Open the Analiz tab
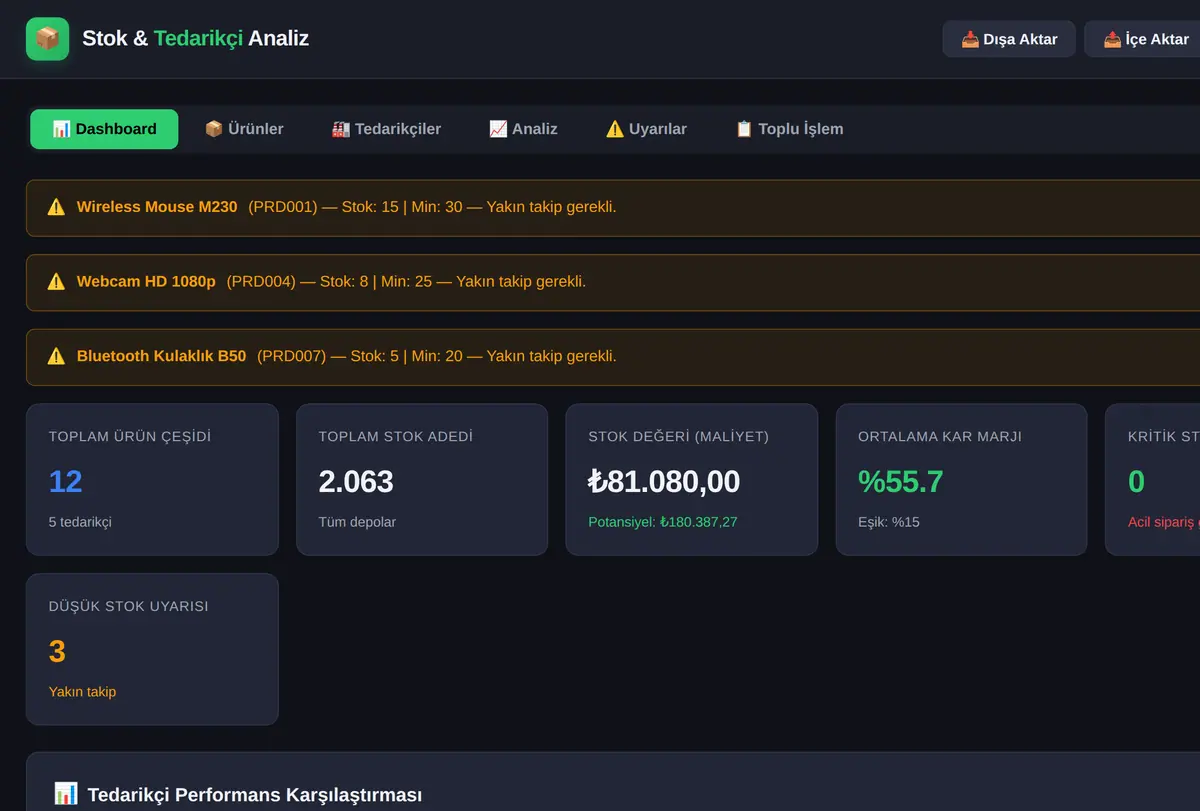Screen dimensions: 1200x811 (523, 129)
